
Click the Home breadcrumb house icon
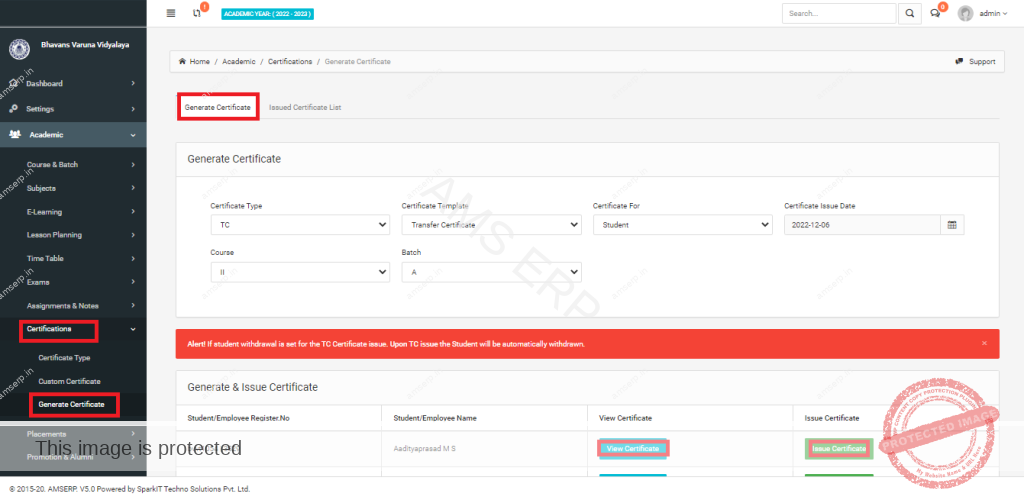(183, 61)
